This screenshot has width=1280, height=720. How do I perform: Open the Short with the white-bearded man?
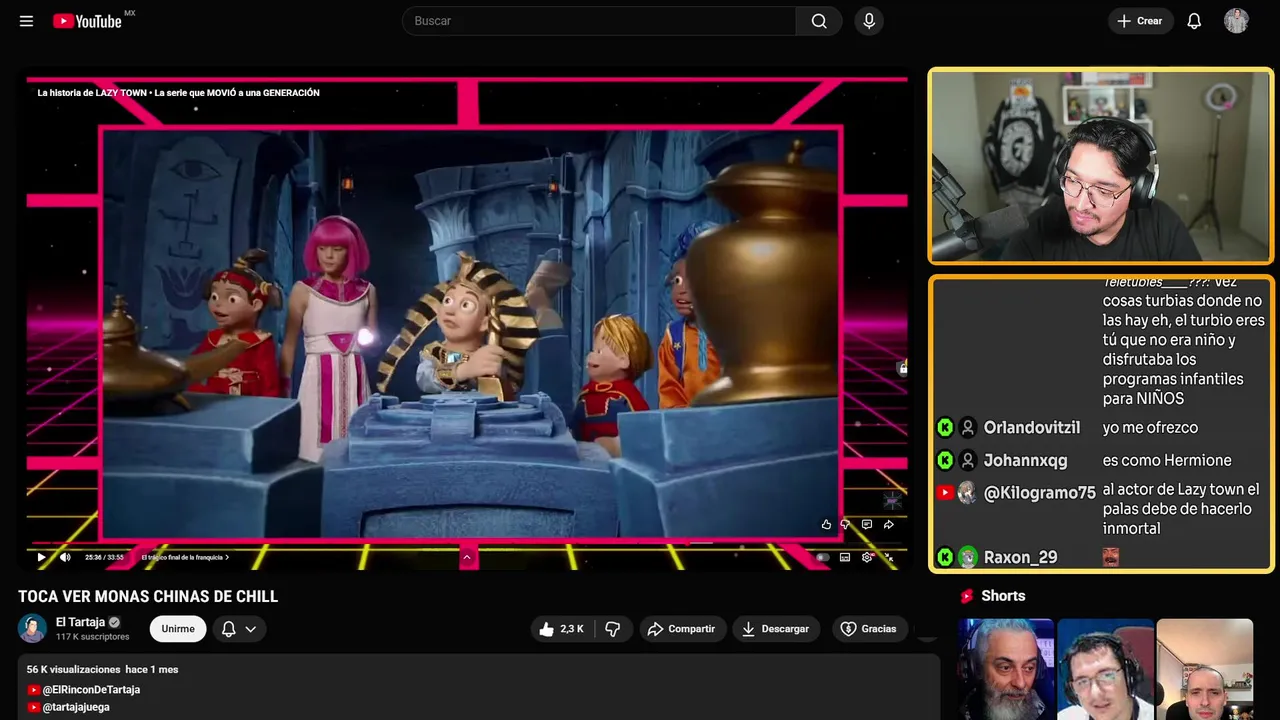tap(1006, 669)
